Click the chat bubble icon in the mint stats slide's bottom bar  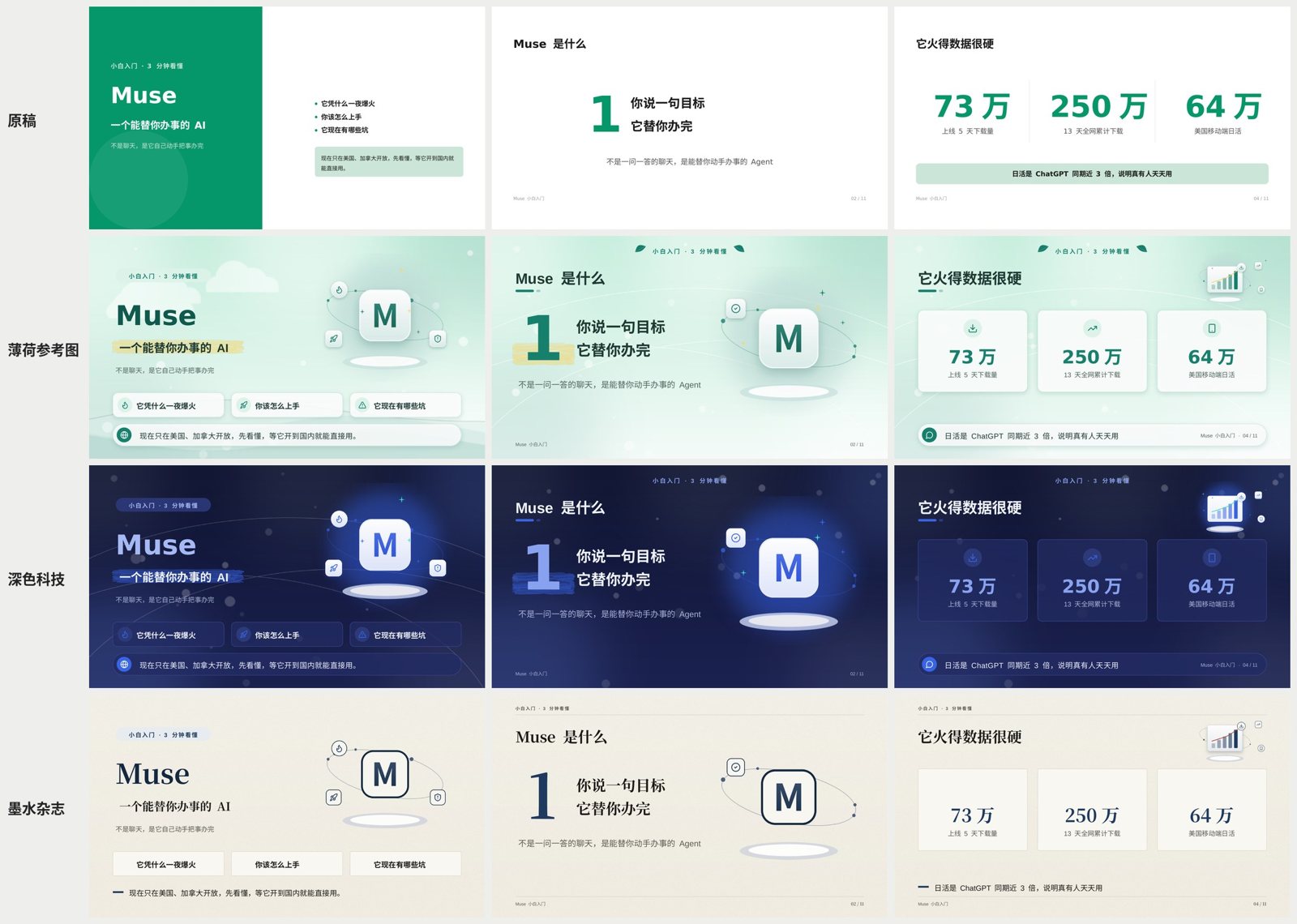tap(930, 435)
